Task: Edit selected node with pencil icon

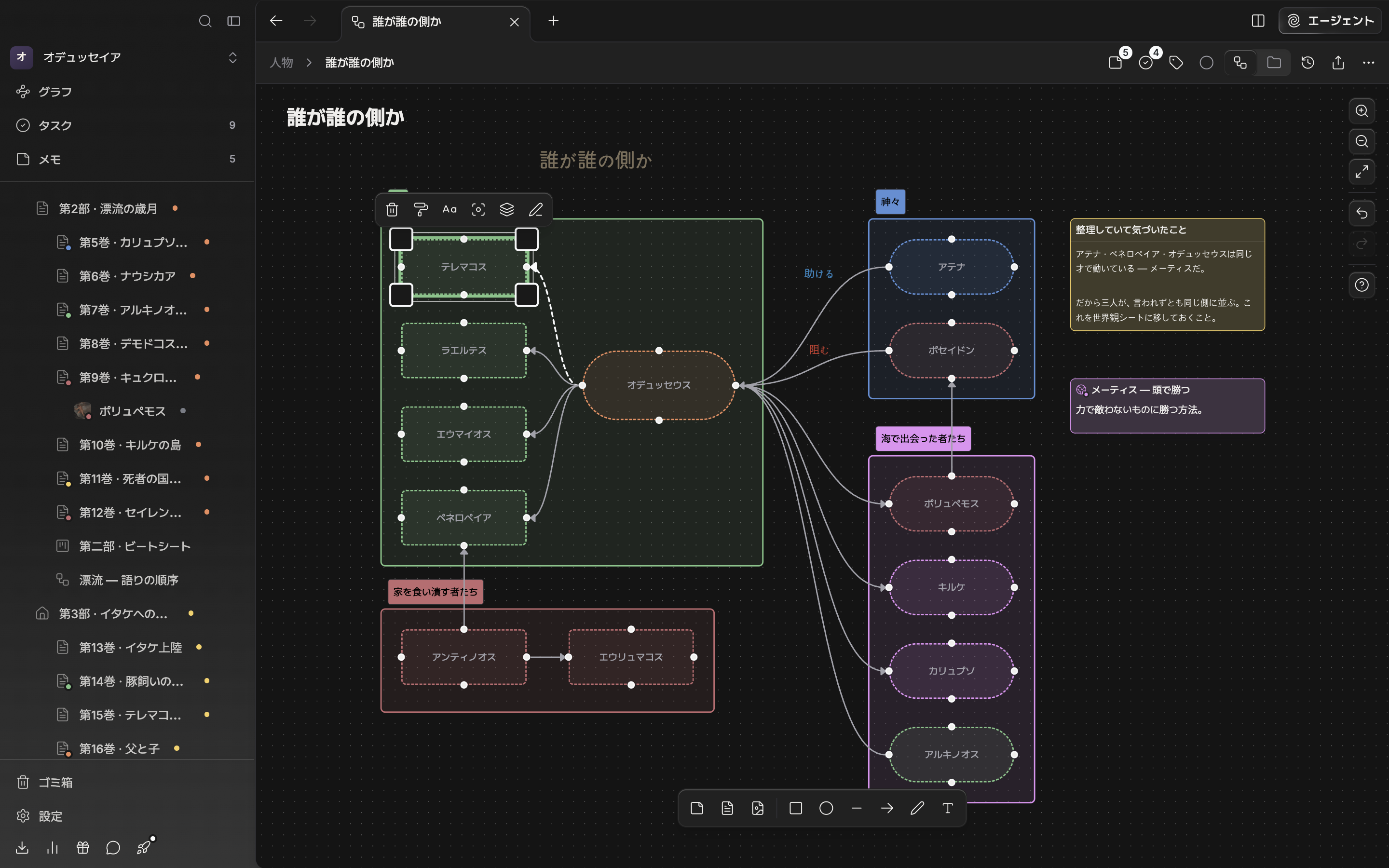Action: tap(535, 210)
